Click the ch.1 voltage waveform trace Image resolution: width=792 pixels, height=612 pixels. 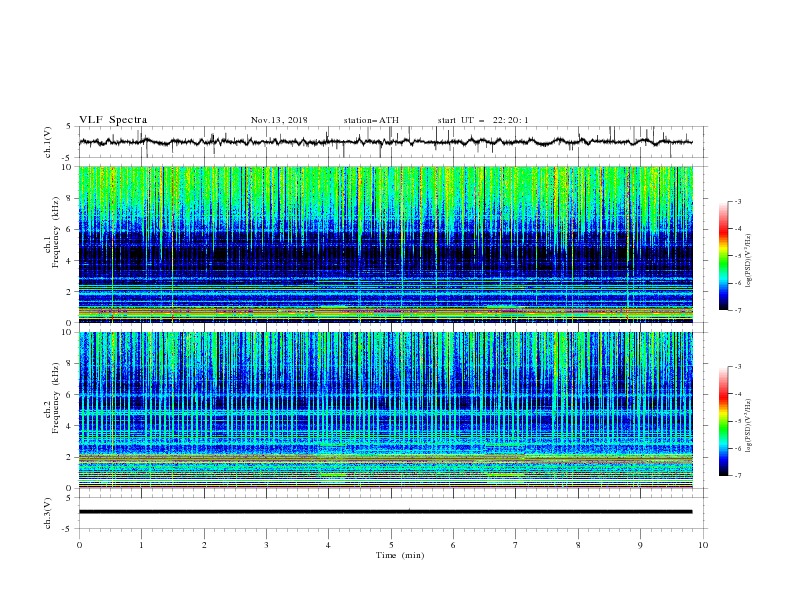(385, 142)
